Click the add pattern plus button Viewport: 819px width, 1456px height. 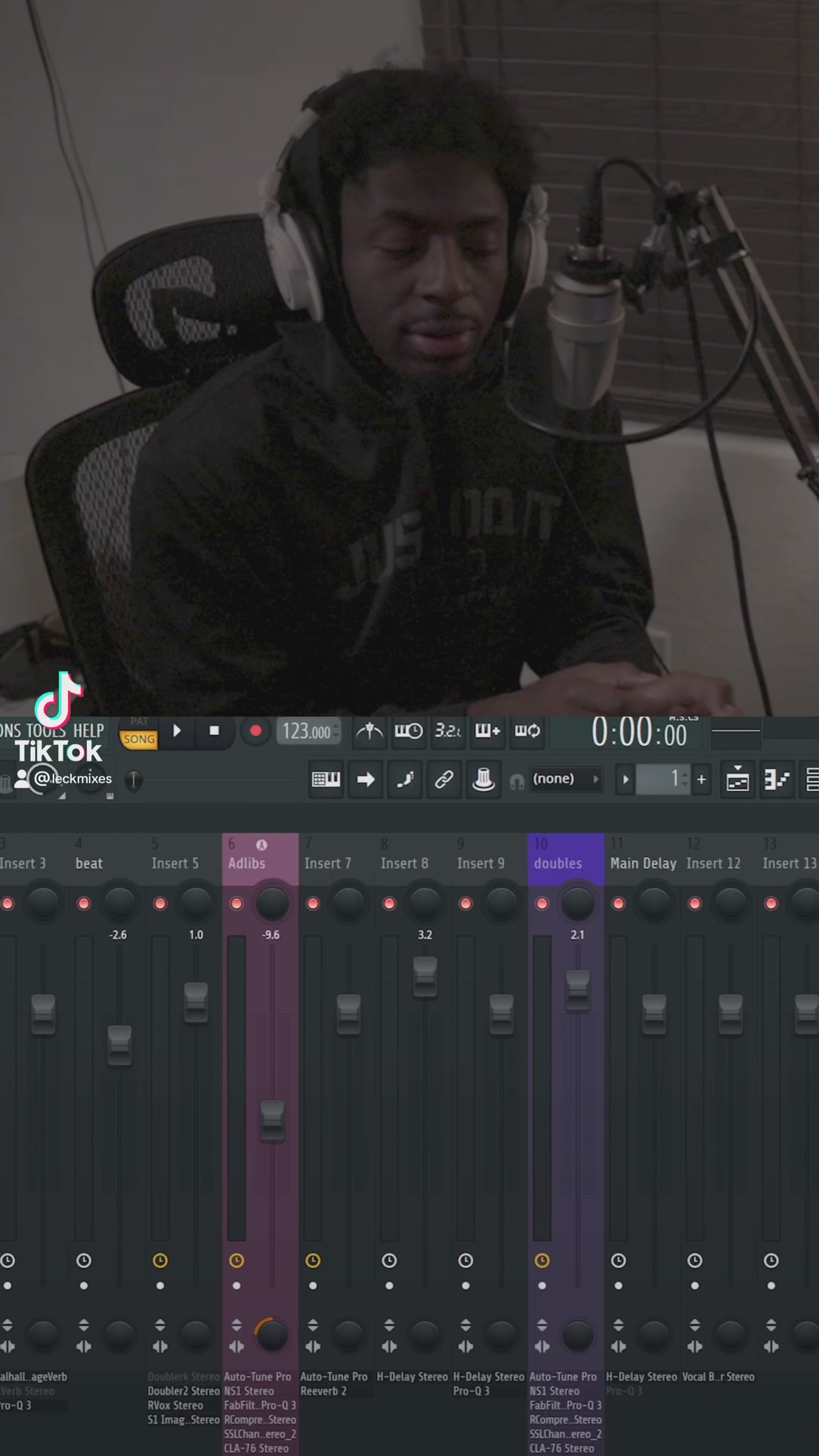[x=701, y=780]
